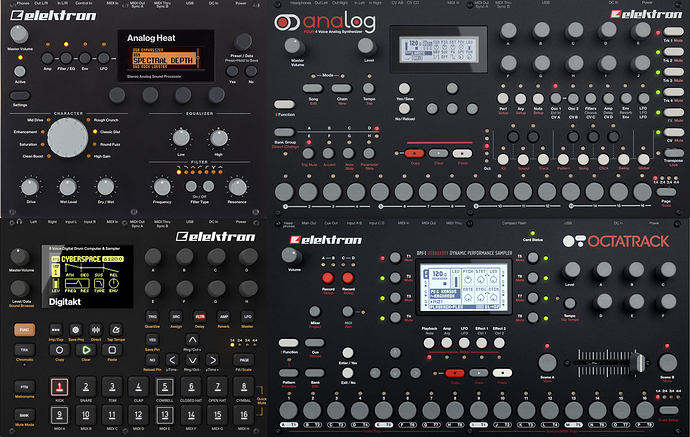
Task: Click the Analog Four Kit button
Action: pos(503,159)
